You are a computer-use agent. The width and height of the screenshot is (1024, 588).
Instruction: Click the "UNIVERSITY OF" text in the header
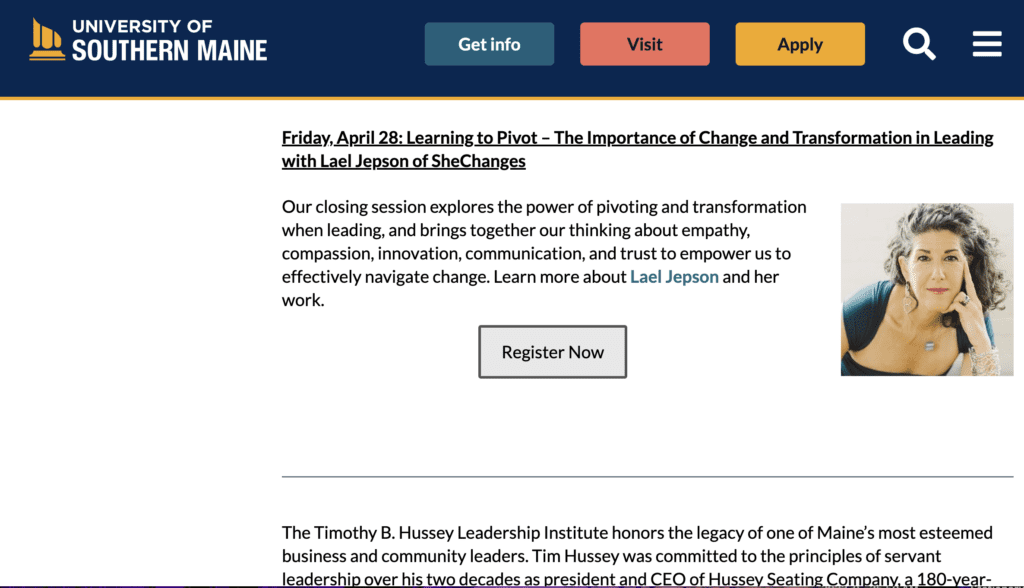tap(142, 26)
